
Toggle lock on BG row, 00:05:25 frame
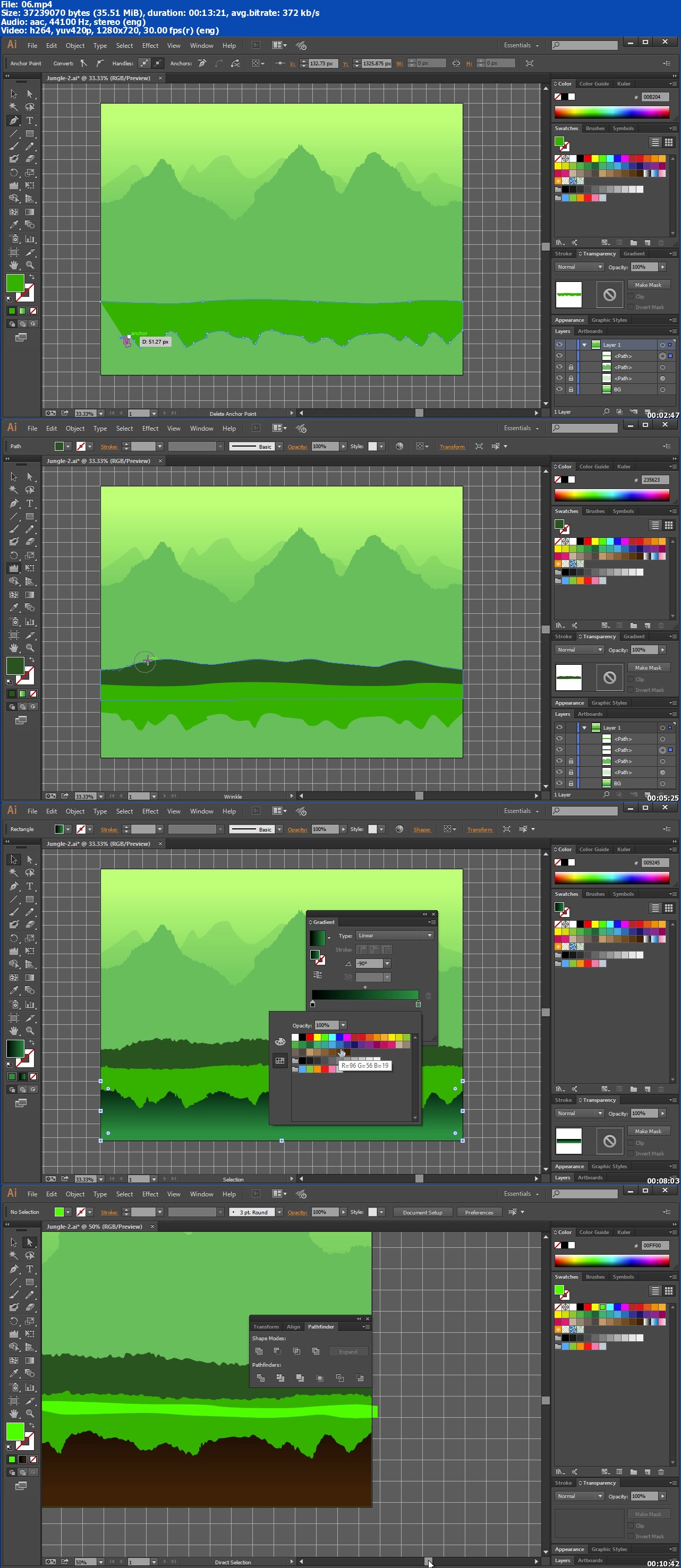tap(571, 783)
